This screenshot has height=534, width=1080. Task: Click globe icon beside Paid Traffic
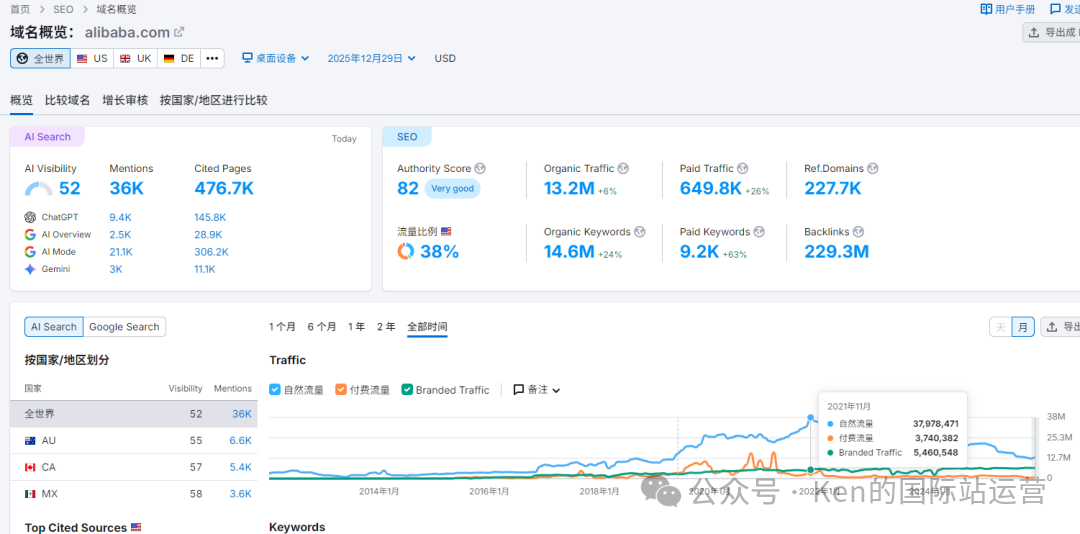742,168
